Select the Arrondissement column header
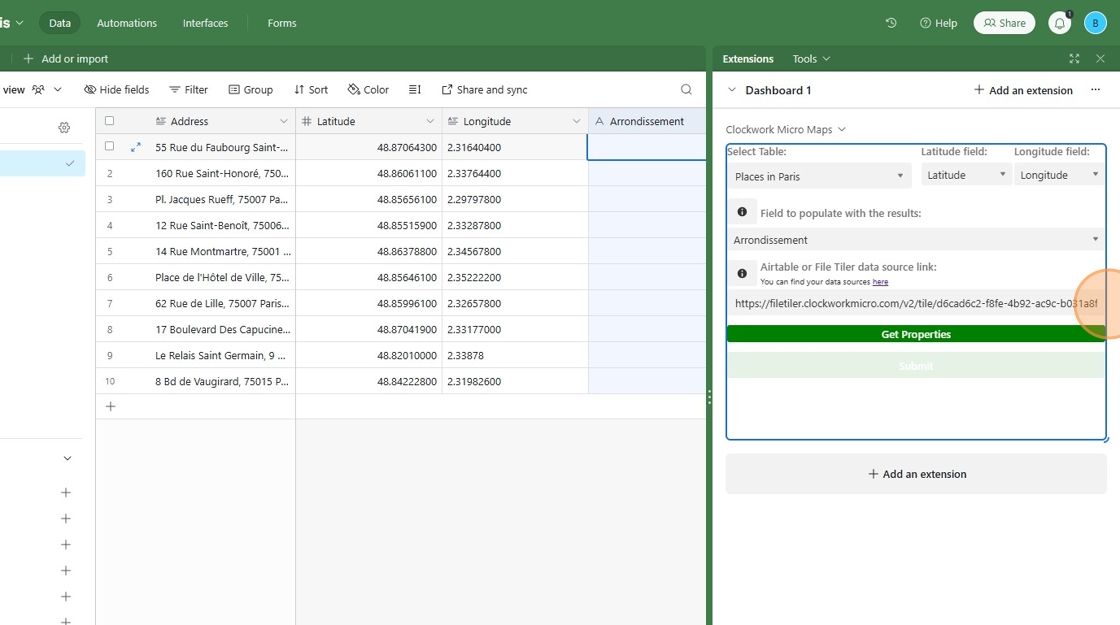This screenshot has height=625, width=1120. tap(646, 121)
